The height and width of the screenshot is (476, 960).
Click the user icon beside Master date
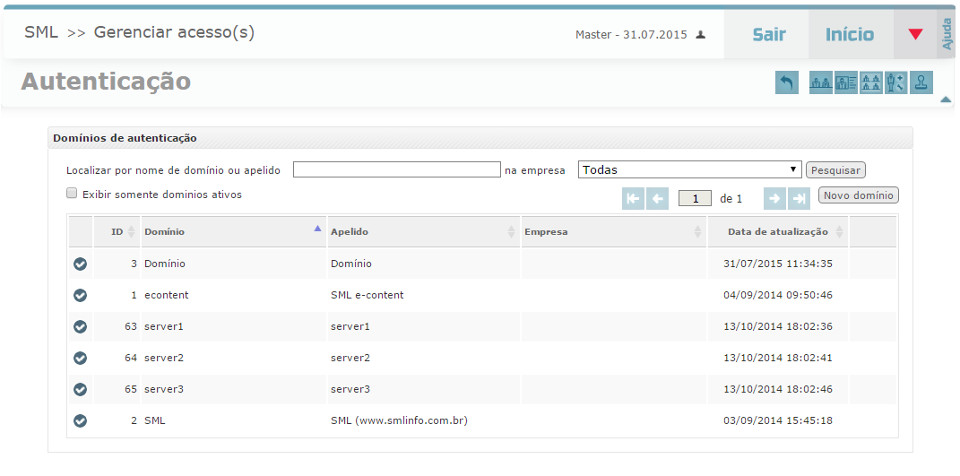701,35
